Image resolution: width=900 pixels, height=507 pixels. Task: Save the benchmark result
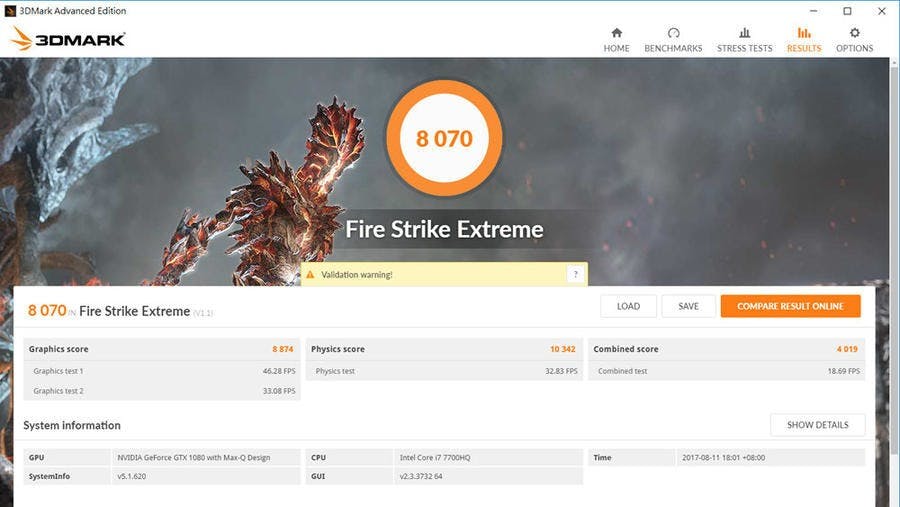click(688, 306)
